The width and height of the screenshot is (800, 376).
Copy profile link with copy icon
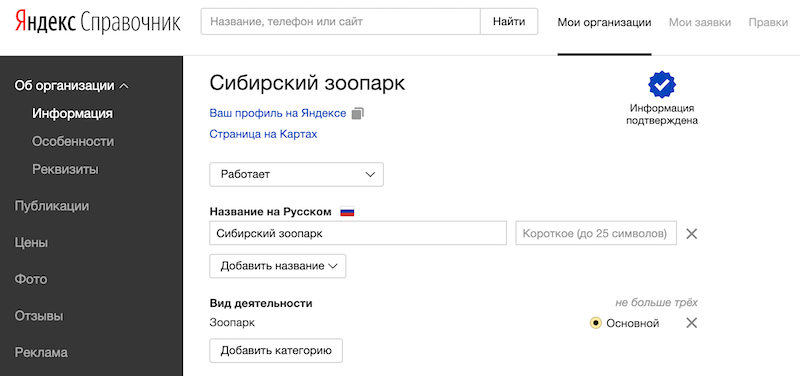tap(358, 113)
